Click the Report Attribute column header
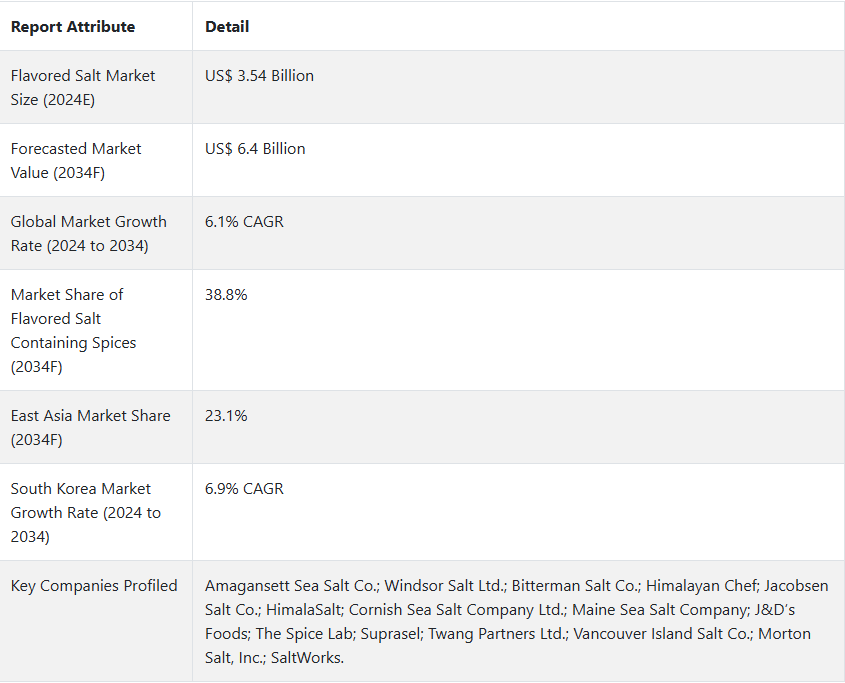The image size is (845, 683). coord(73,27)
